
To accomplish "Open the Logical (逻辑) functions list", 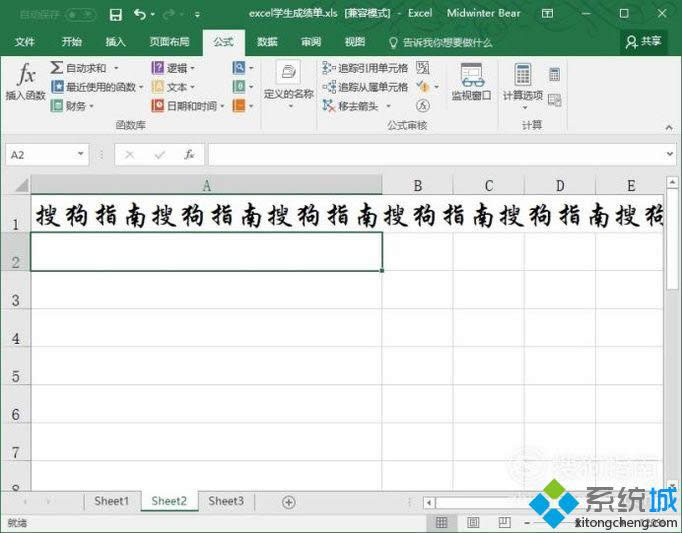I will click(173, 68).
